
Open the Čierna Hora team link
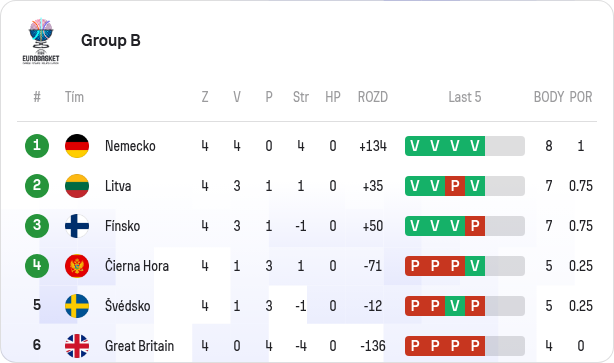pos(137,266)
